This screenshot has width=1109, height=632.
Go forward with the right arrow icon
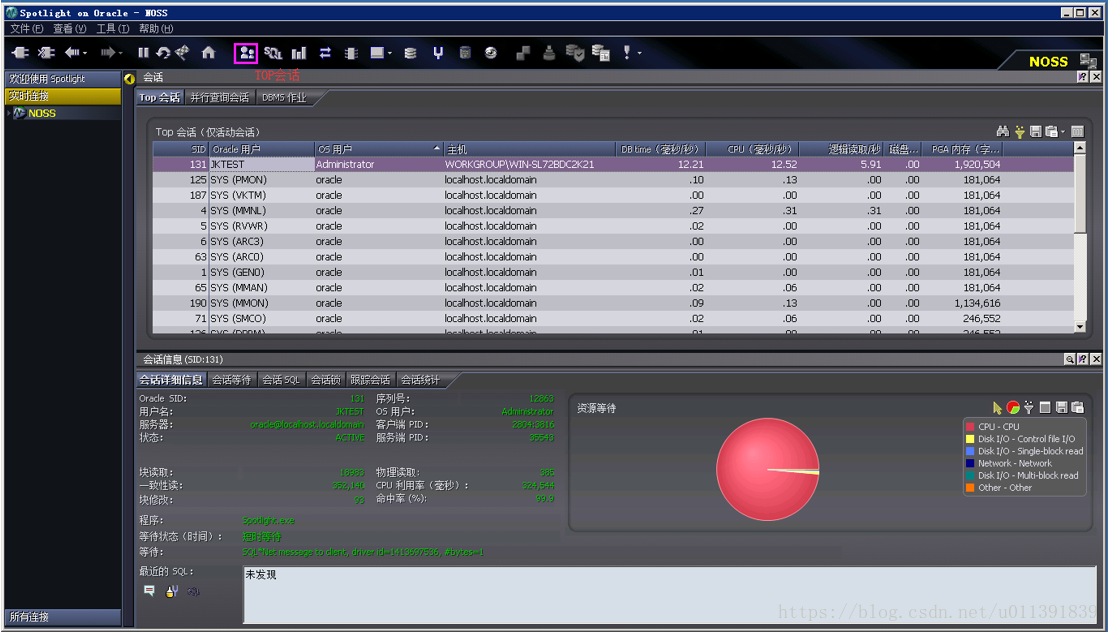[x=108, y=52]
